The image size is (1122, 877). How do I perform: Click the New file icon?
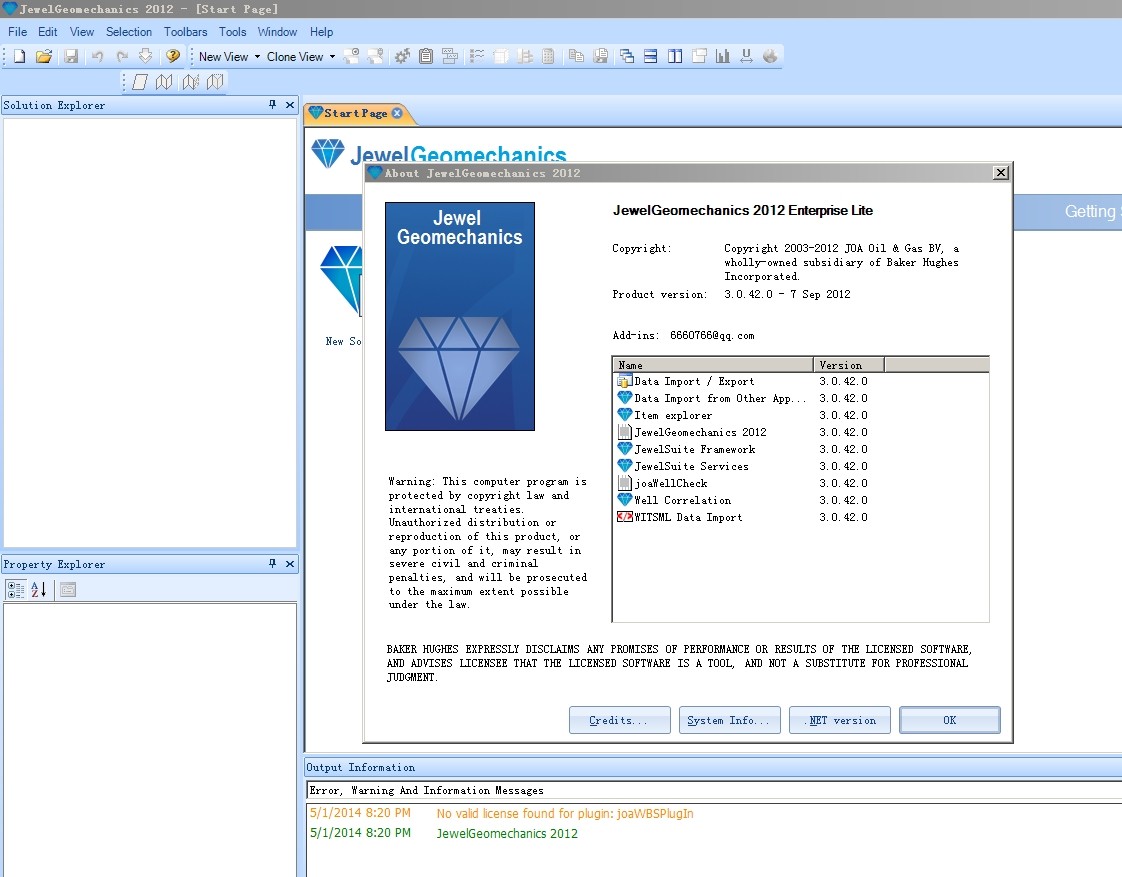click(x=19, y=56)
